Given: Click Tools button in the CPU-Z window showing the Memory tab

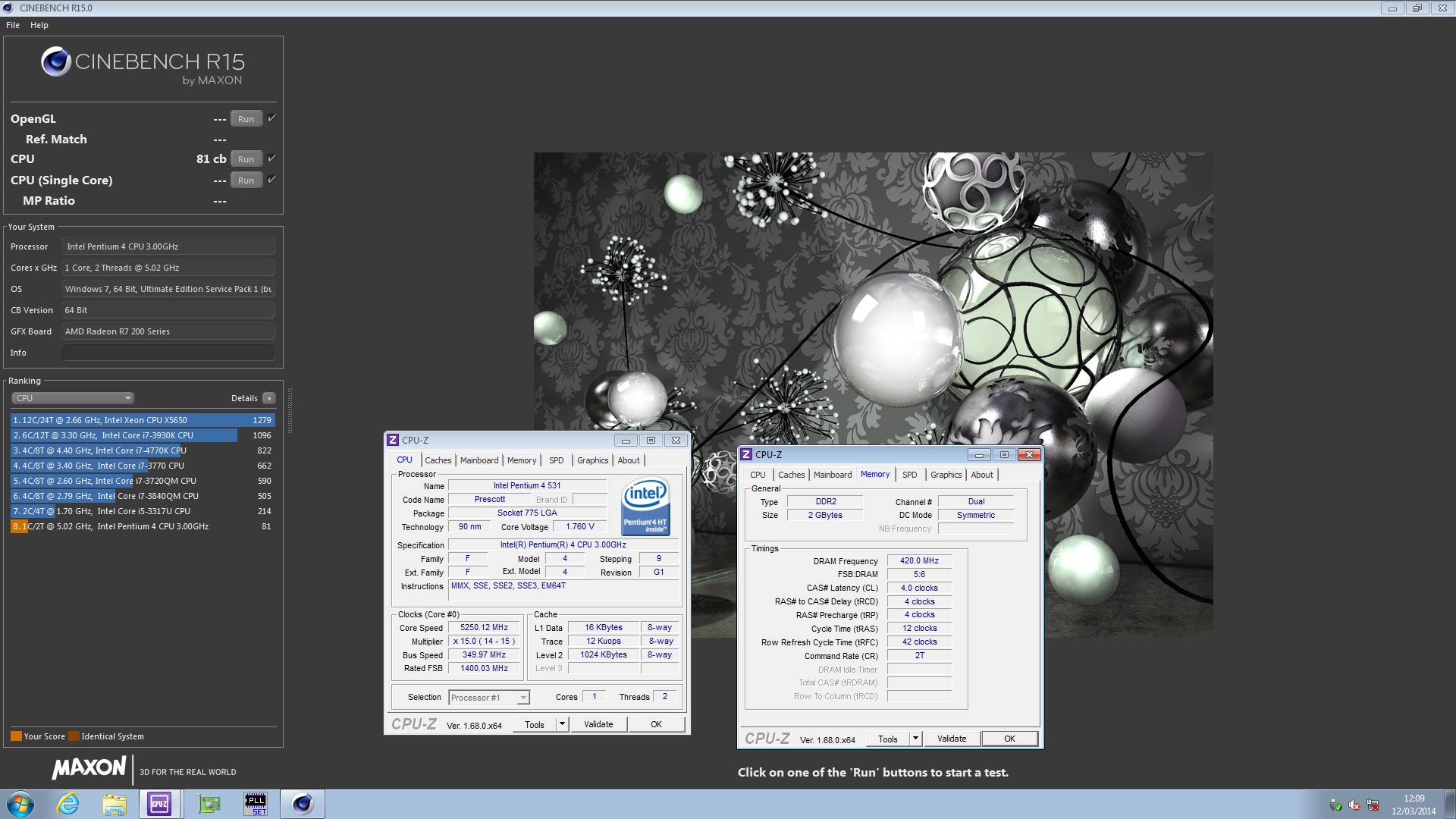Looking at the screenshot, I should coord(888,739).
